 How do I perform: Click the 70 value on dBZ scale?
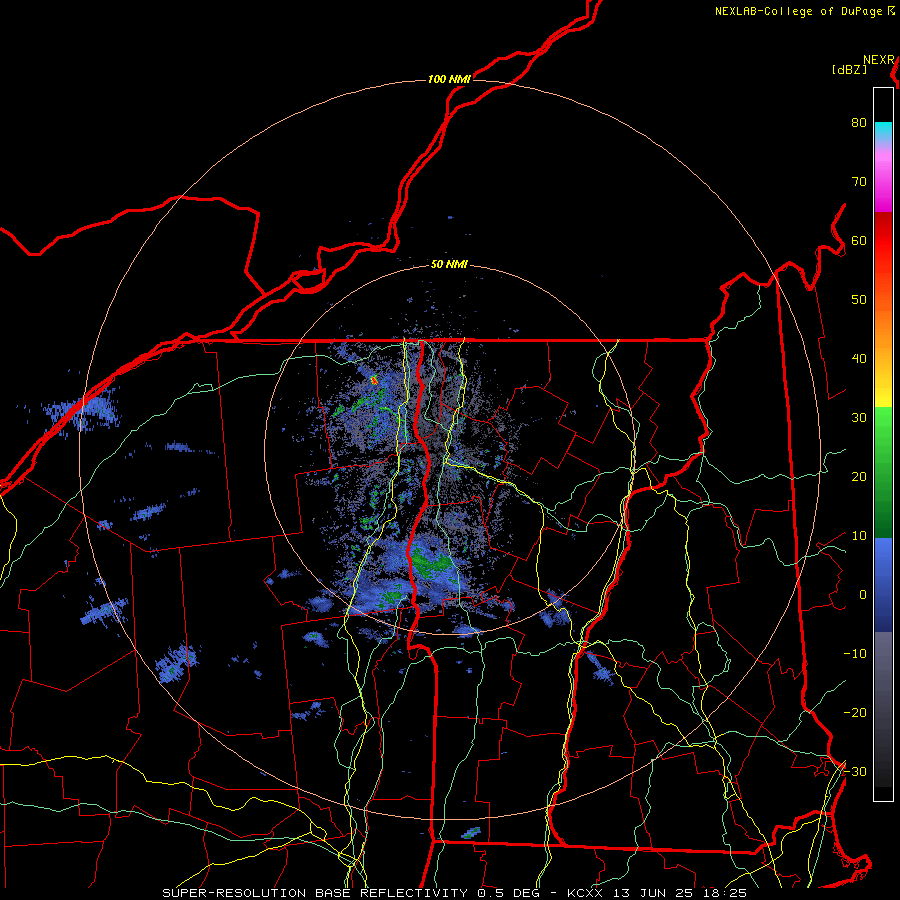tap(859, 182)
